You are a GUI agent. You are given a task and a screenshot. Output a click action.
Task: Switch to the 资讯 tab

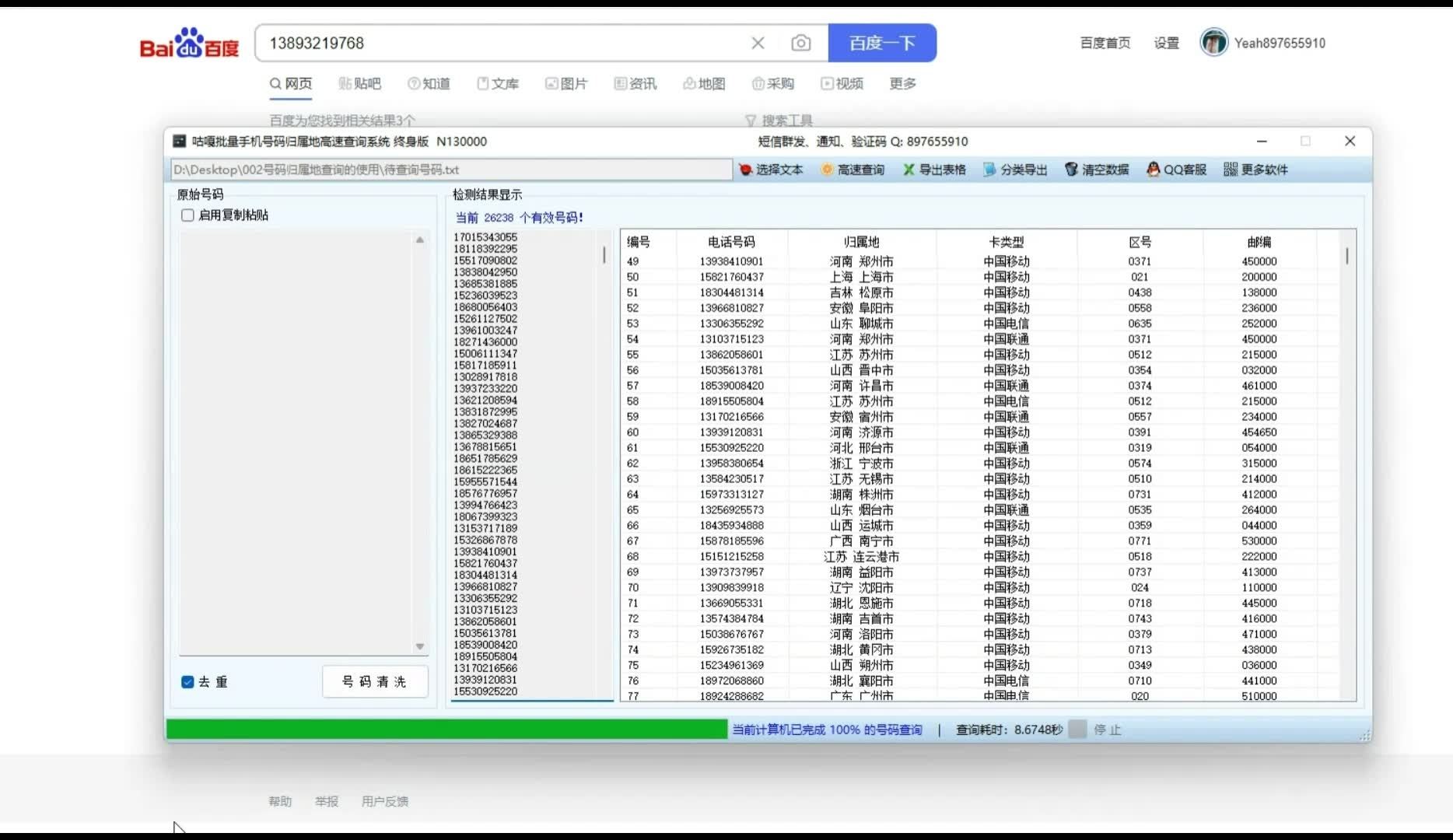(x=635, y=84)
